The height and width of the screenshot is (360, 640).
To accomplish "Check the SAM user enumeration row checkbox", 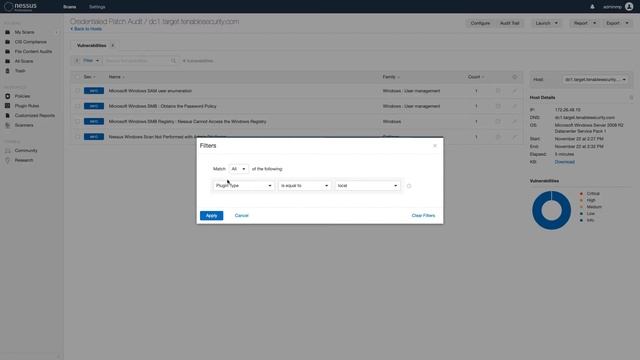I will pyautogui.click(x=78, y=91).
